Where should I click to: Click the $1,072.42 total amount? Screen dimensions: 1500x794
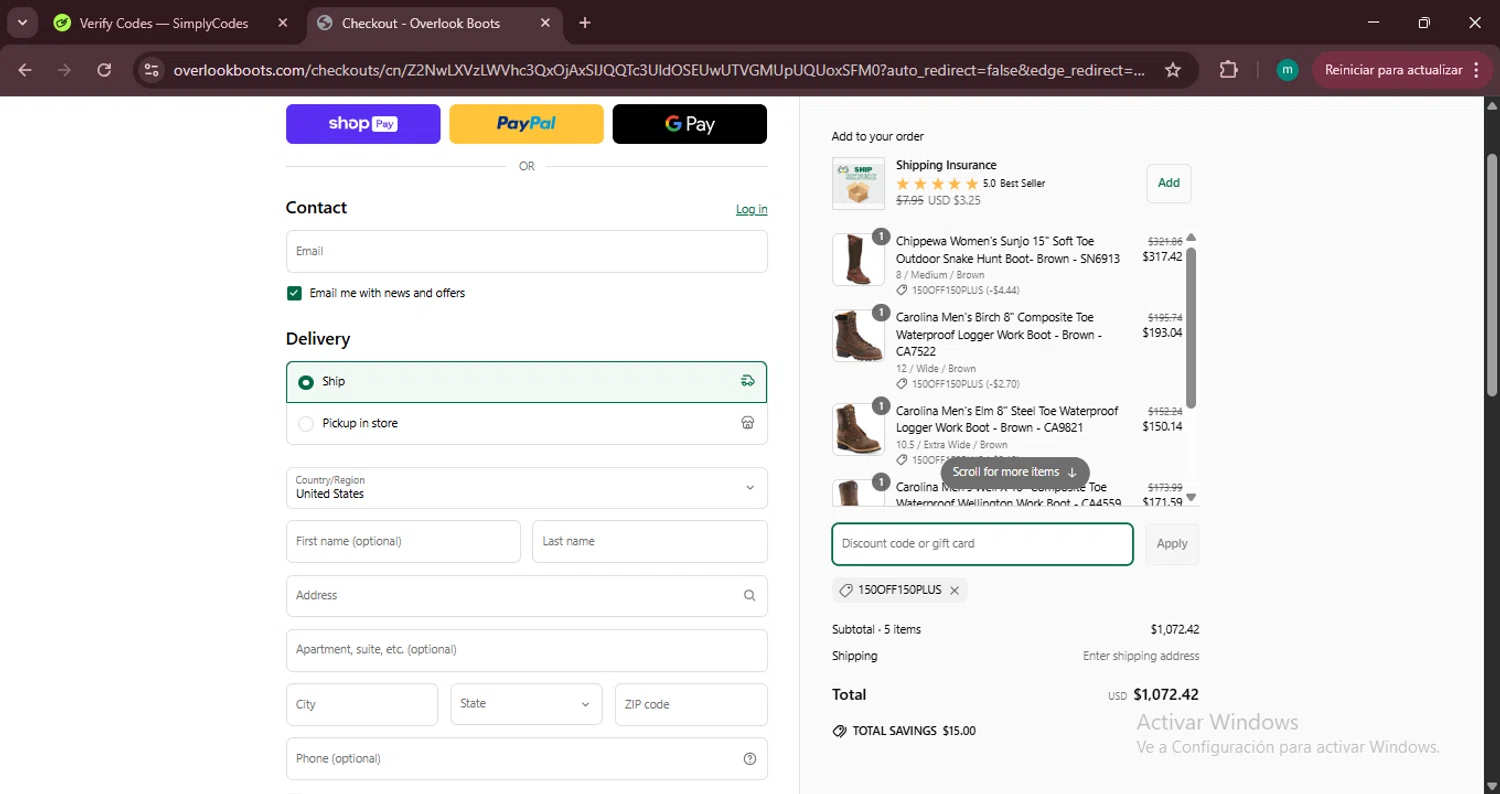click(1166, 695)
